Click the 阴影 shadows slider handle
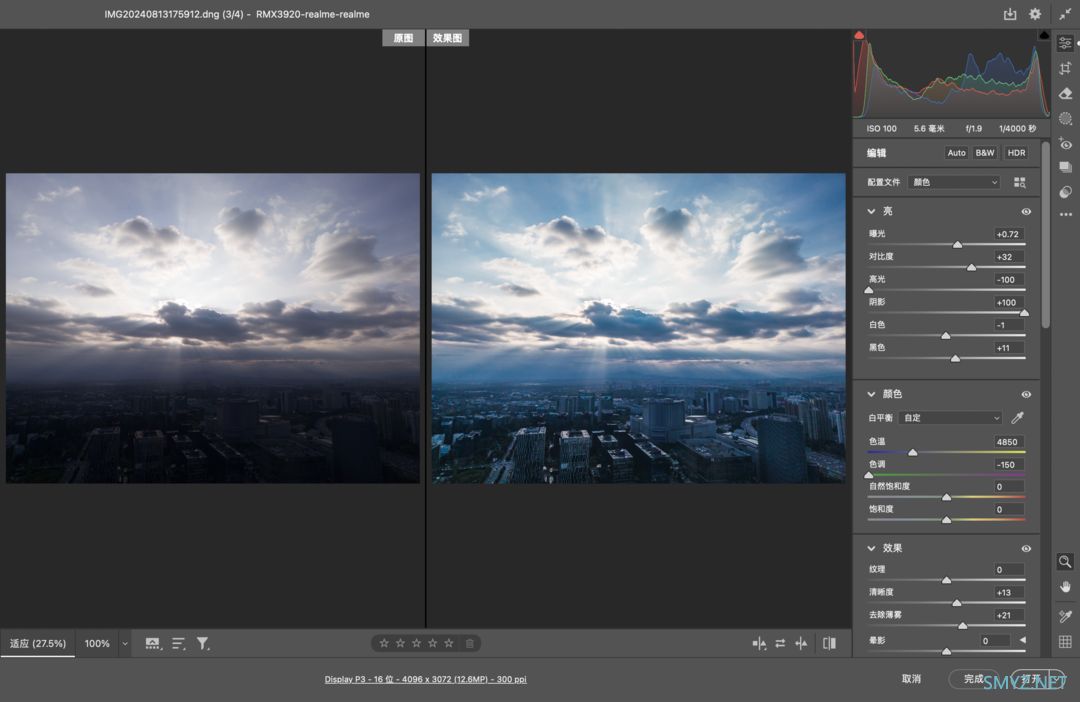 pyautogui.click(x=1024, y=313)
